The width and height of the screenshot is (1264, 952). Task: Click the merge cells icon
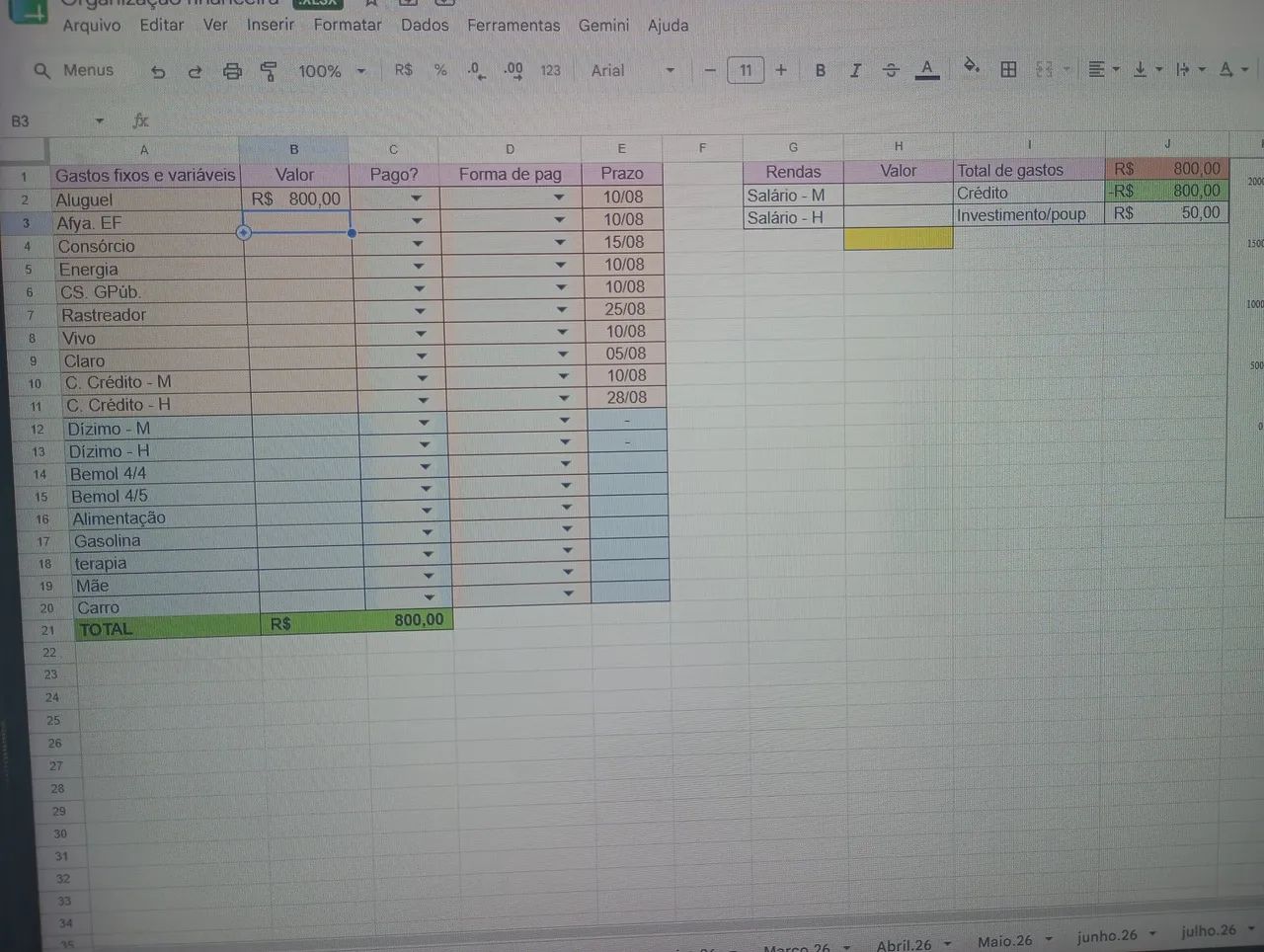click(x=1044, y=69)
